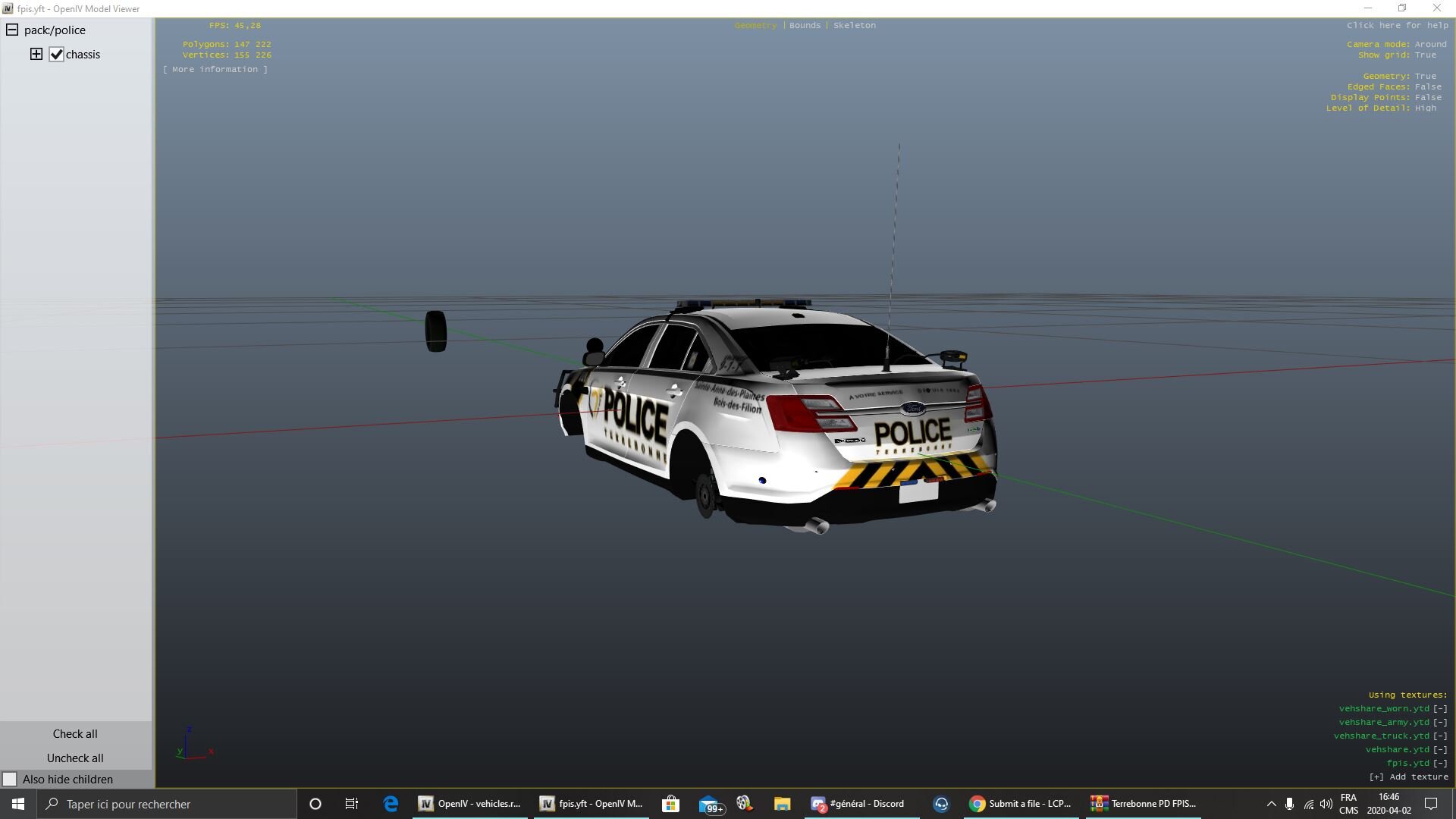Uncheck the chassis visibility checkbox
This screenshot has width=1456, height=819.
(x=56, y=55)
